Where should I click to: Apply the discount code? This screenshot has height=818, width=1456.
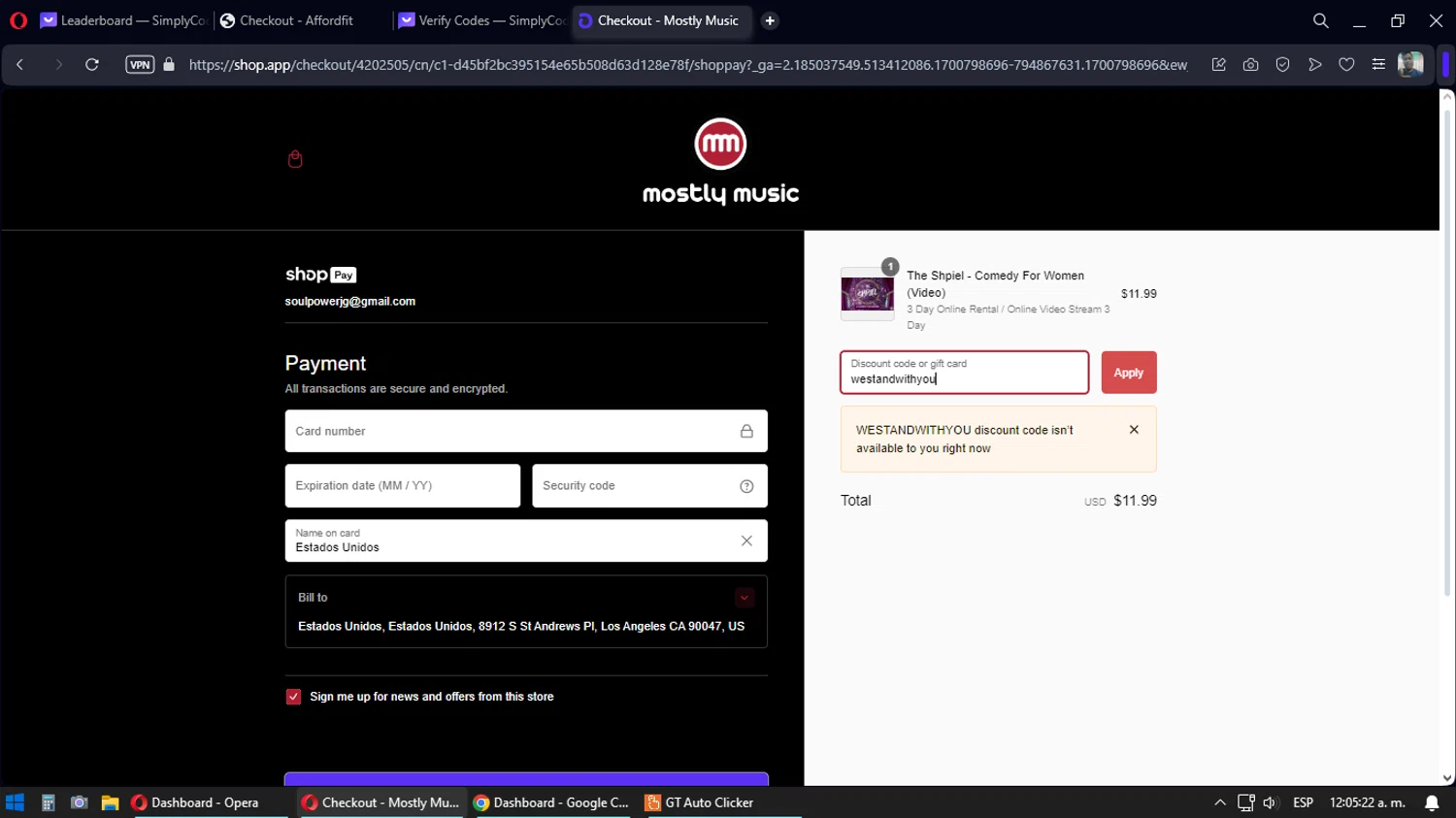point(1129,373)
